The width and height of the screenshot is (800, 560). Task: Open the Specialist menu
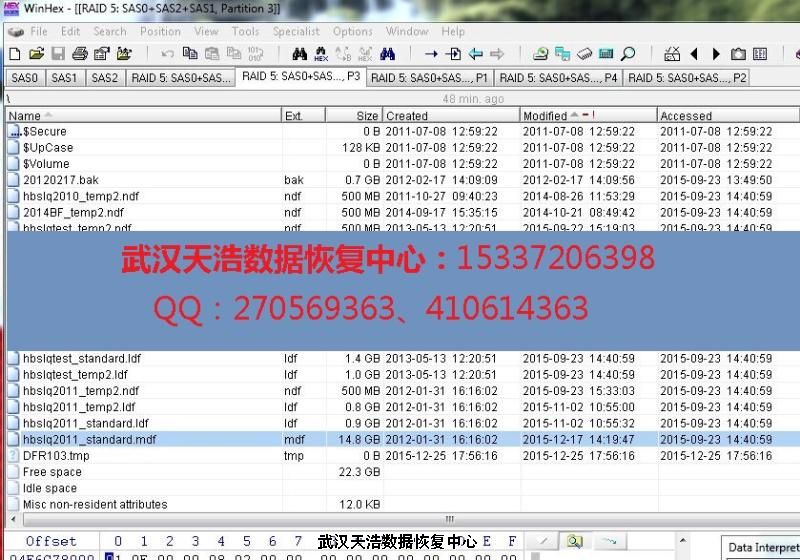(296, 31)
